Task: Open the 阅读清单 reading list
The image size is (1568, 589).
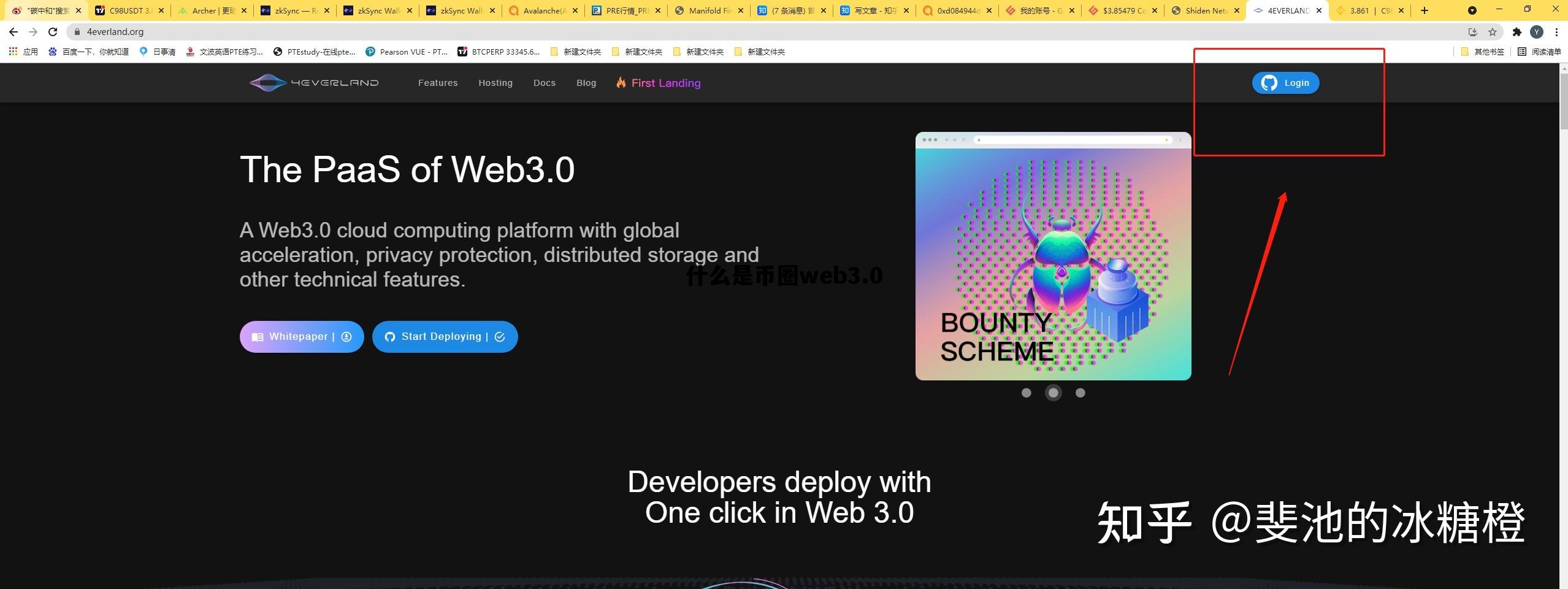Action: 1539,52
